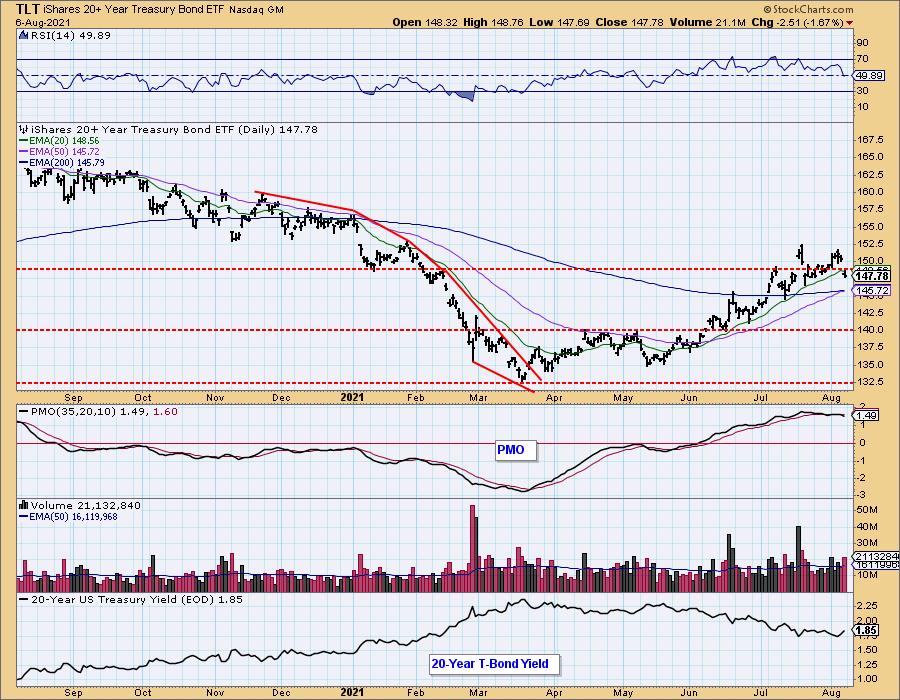Viewport: 900px width, 700px height.
Task: Click the RSI(14) legend icon
Action: click(x=24, y=35)
